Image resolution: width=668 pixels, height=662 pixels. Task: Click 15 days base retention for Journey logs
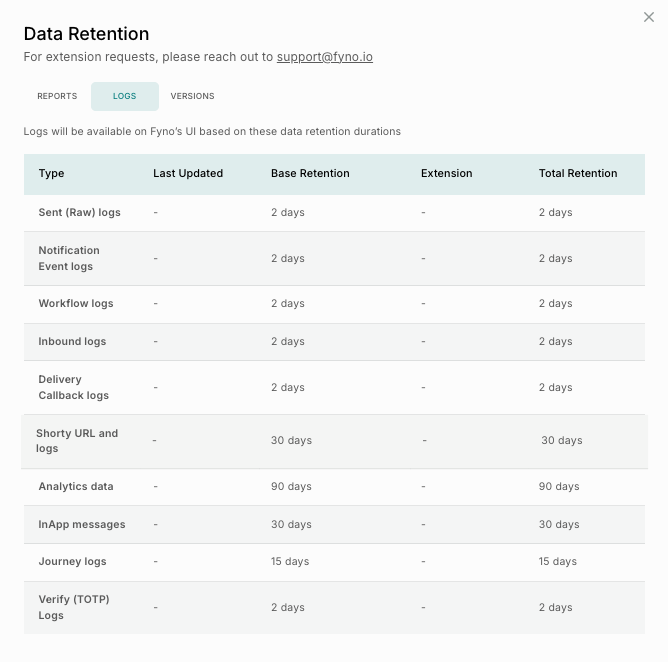290,561
